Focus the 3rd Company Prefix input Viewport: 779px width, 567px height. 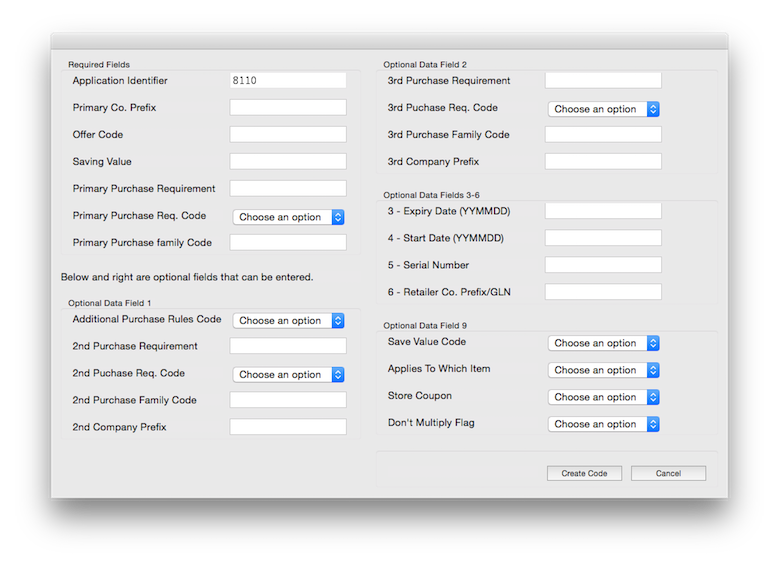click(x=603, y=161)
